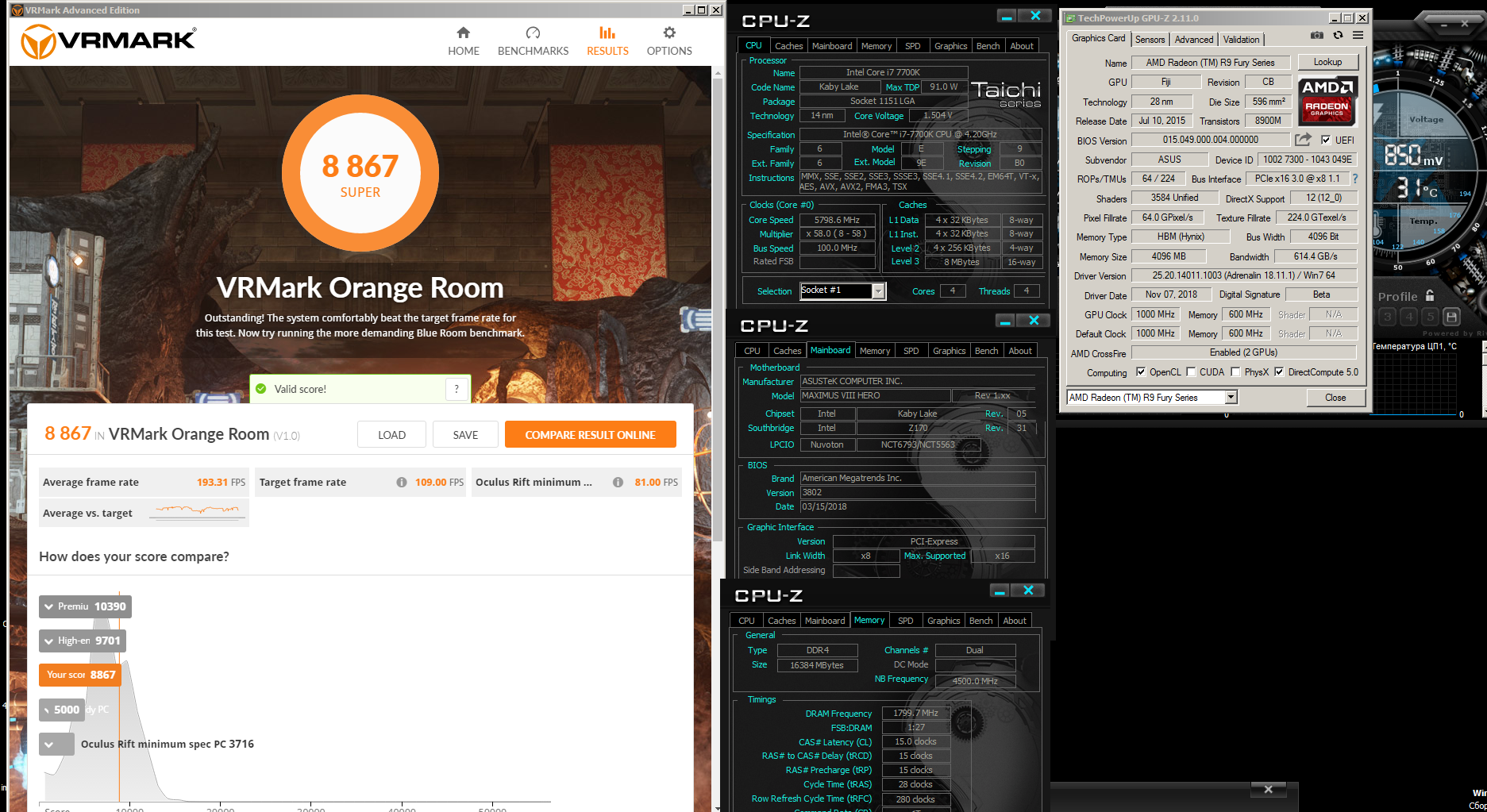This screenshot has width=1487, height=812.
Task: Expand Oculus Rift minimum spec PC entry
Action: 56,744
